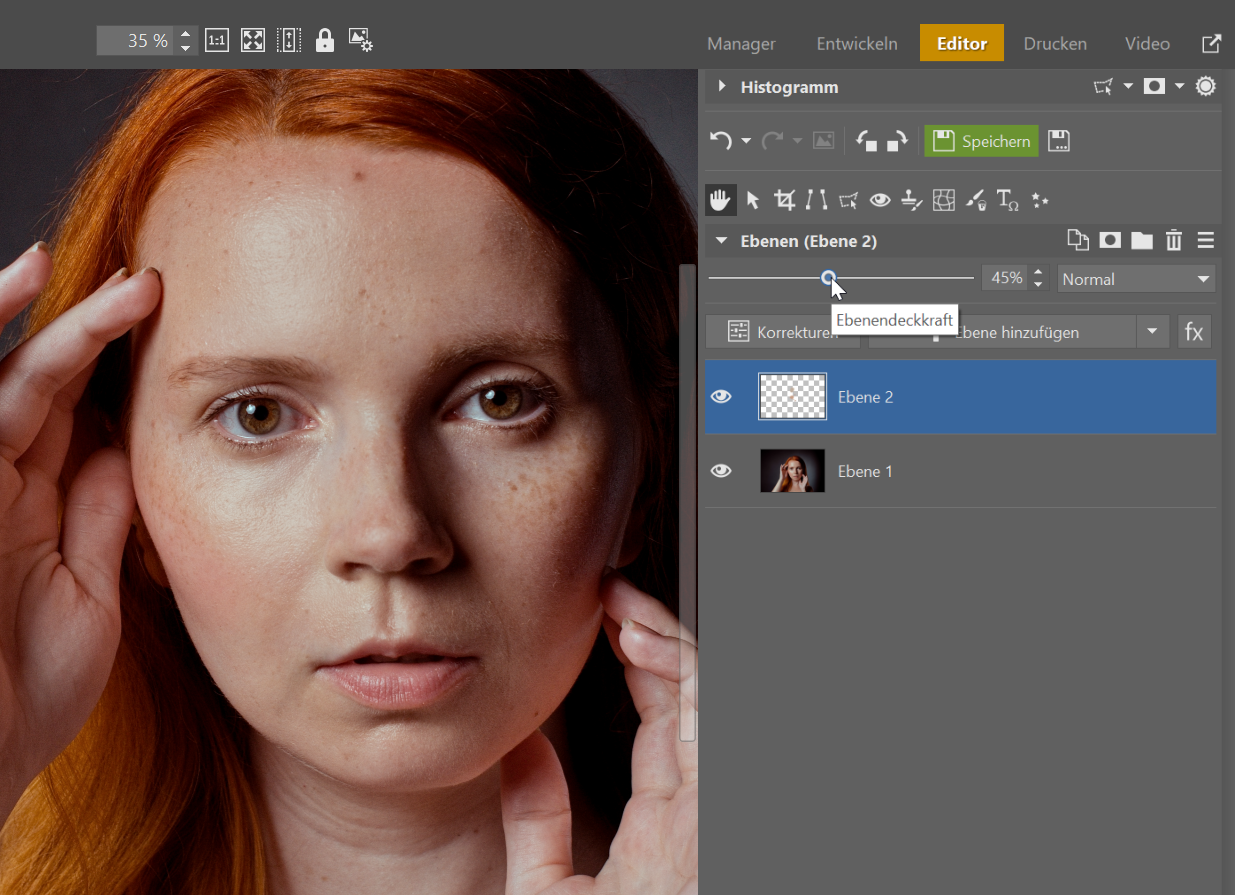
Task: Delete layer using the trash icon
Action: point(1174,241)
